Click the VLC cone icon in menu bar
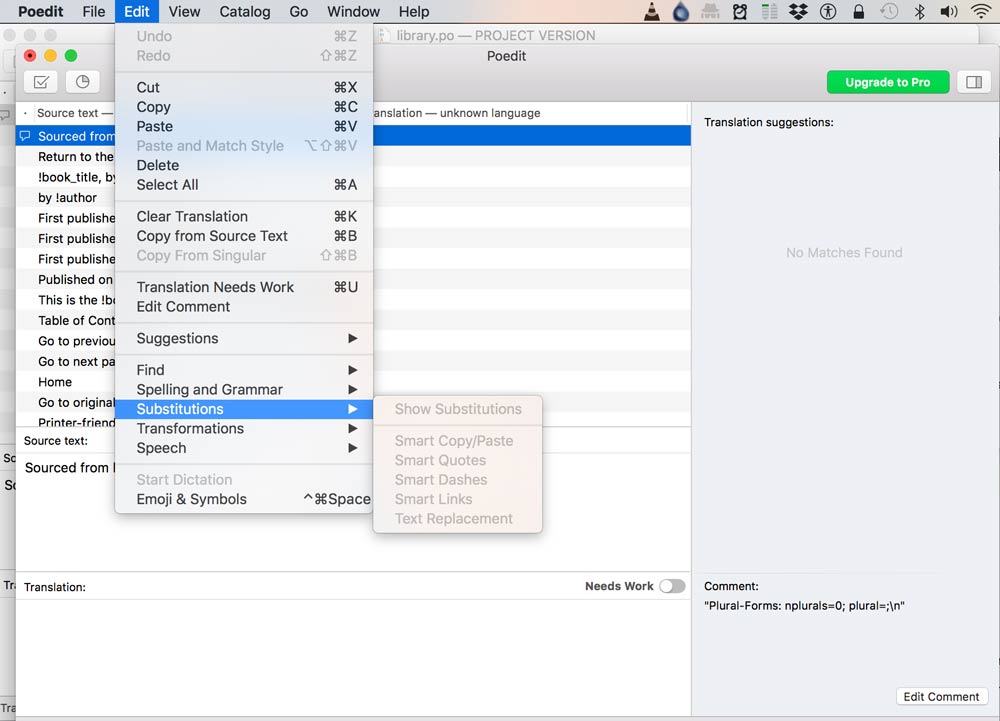 coord(652,11)
